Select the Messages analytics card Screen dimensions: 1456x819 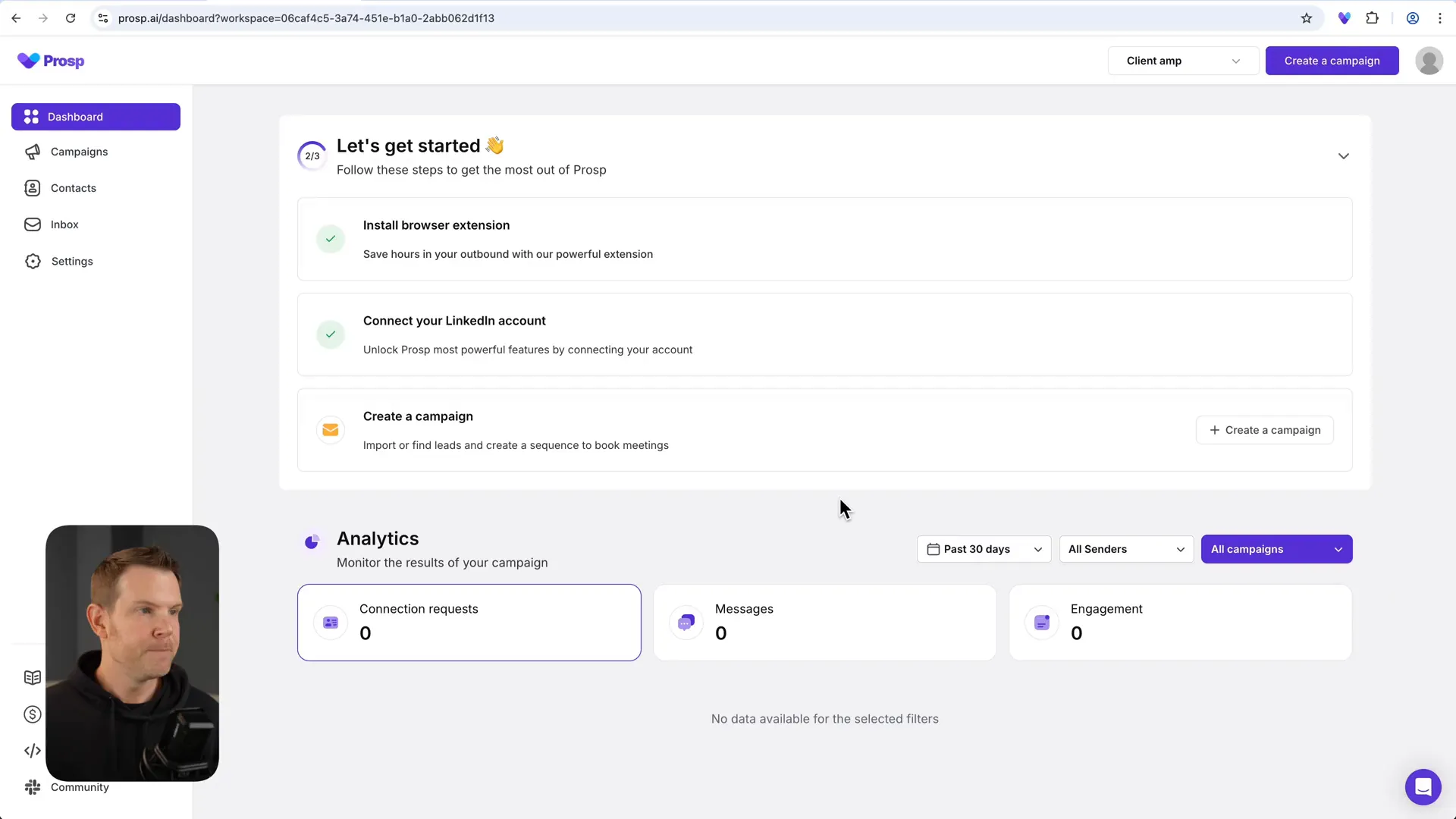824,623
